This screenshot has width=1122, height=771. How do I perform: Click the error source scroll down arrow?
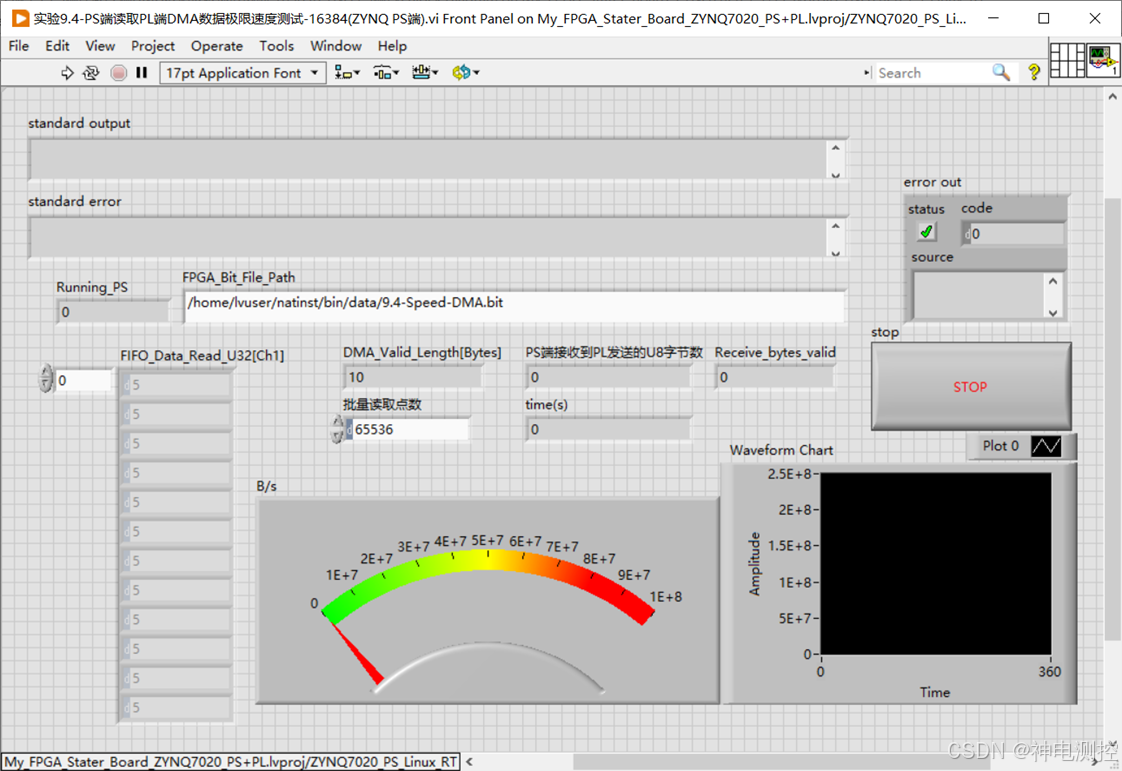coord(1053,312)
